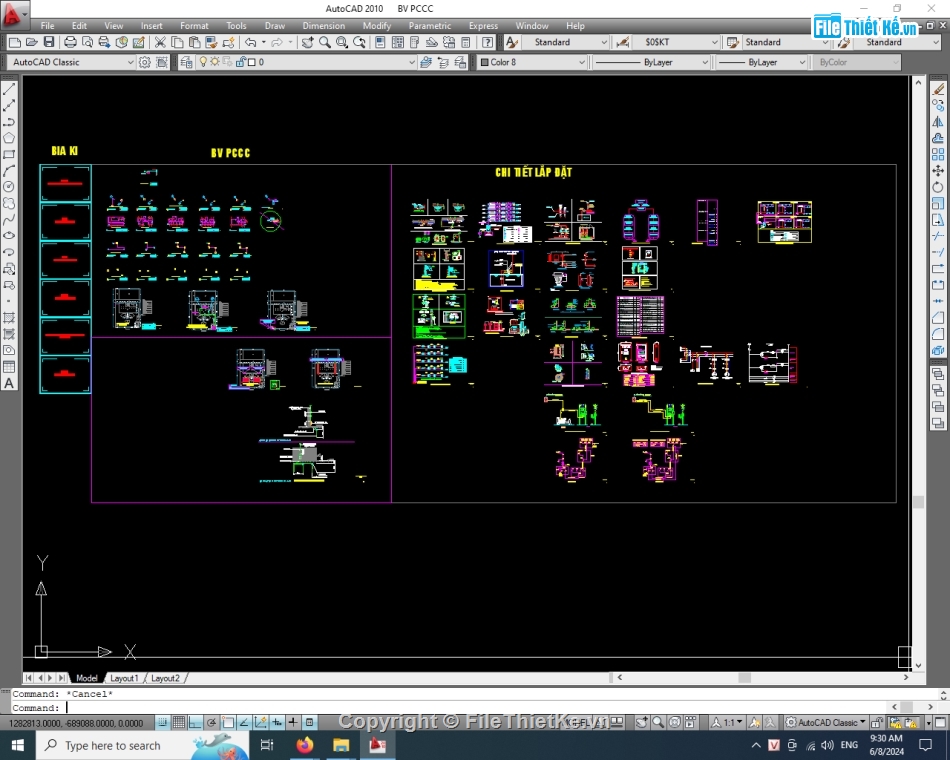Open the Parametric menu
The image size is (950, 760).
pyautogui.click(x=430, y=25)
